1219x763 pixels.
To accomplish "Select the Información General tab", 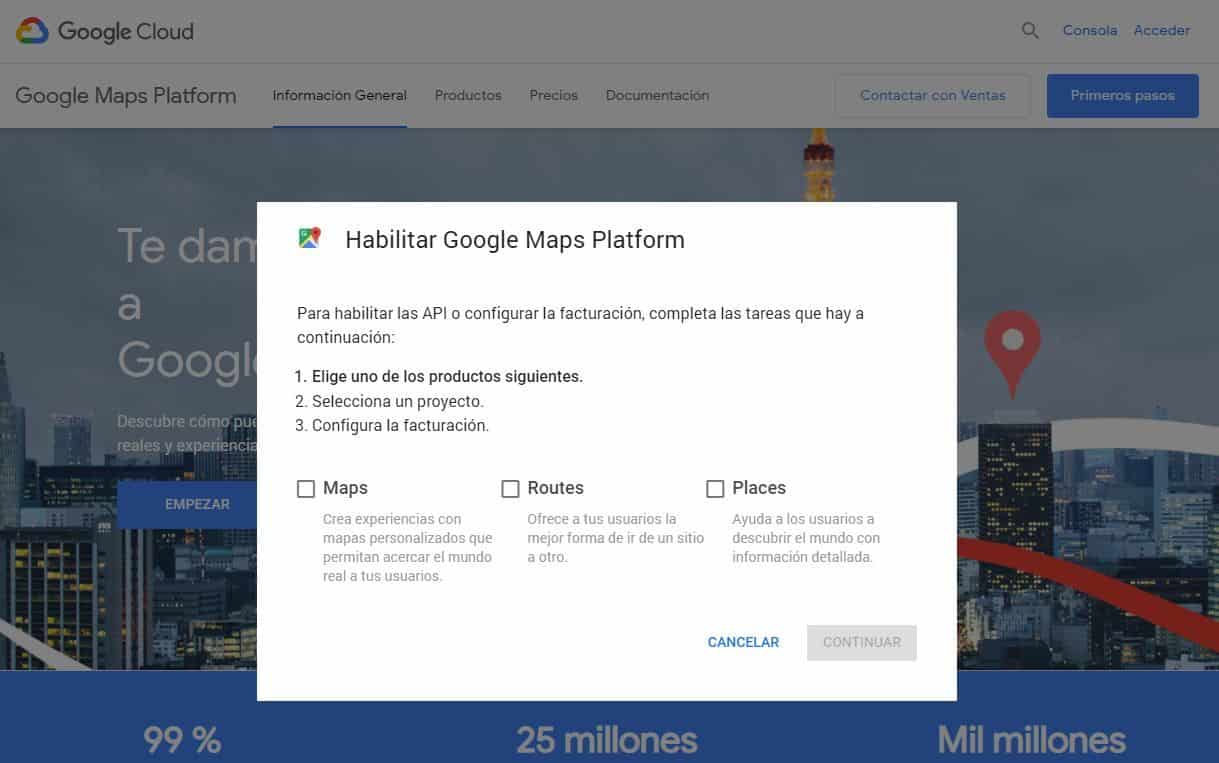I will [x=339, y=95].
